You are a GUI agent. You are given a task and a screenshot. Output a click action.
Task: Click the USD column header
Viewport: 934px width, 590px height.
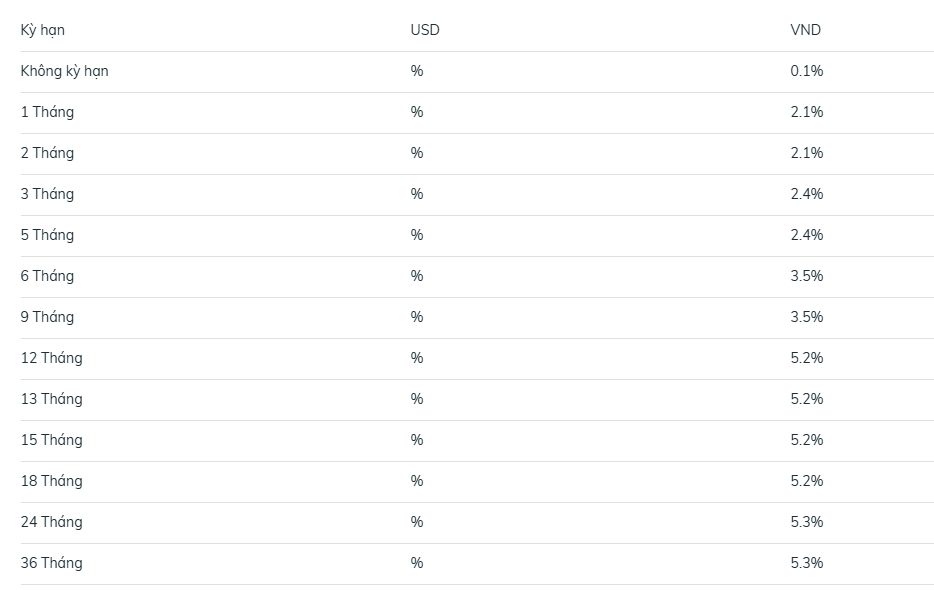point(425,30)
